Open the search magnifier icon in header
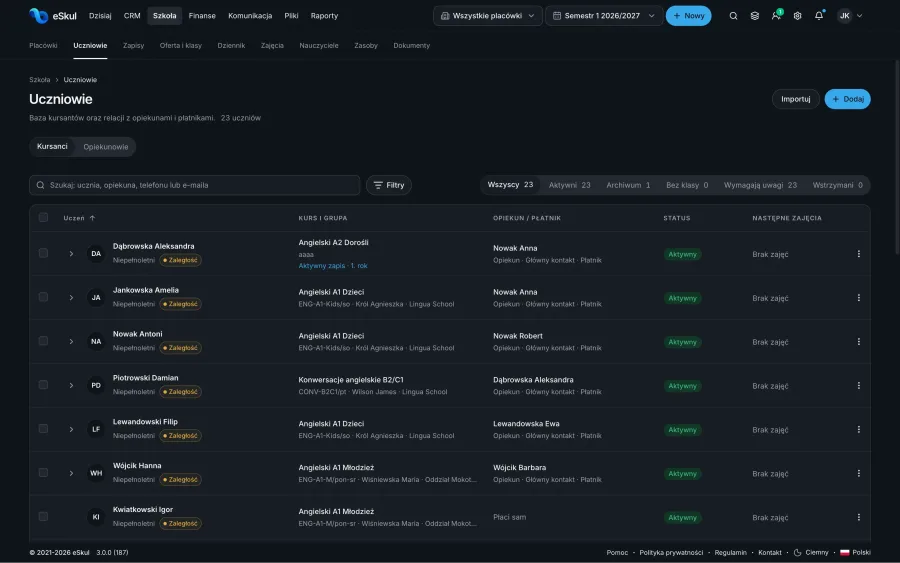This screenshot has height=563, width=900. [x=733, y=16]
